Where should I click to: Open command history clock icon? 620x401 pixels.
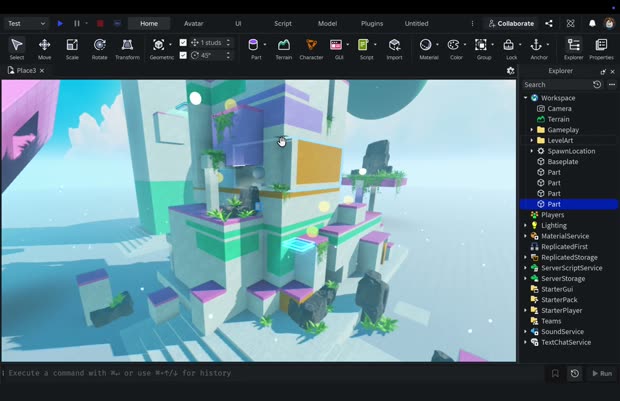point(575,373)
